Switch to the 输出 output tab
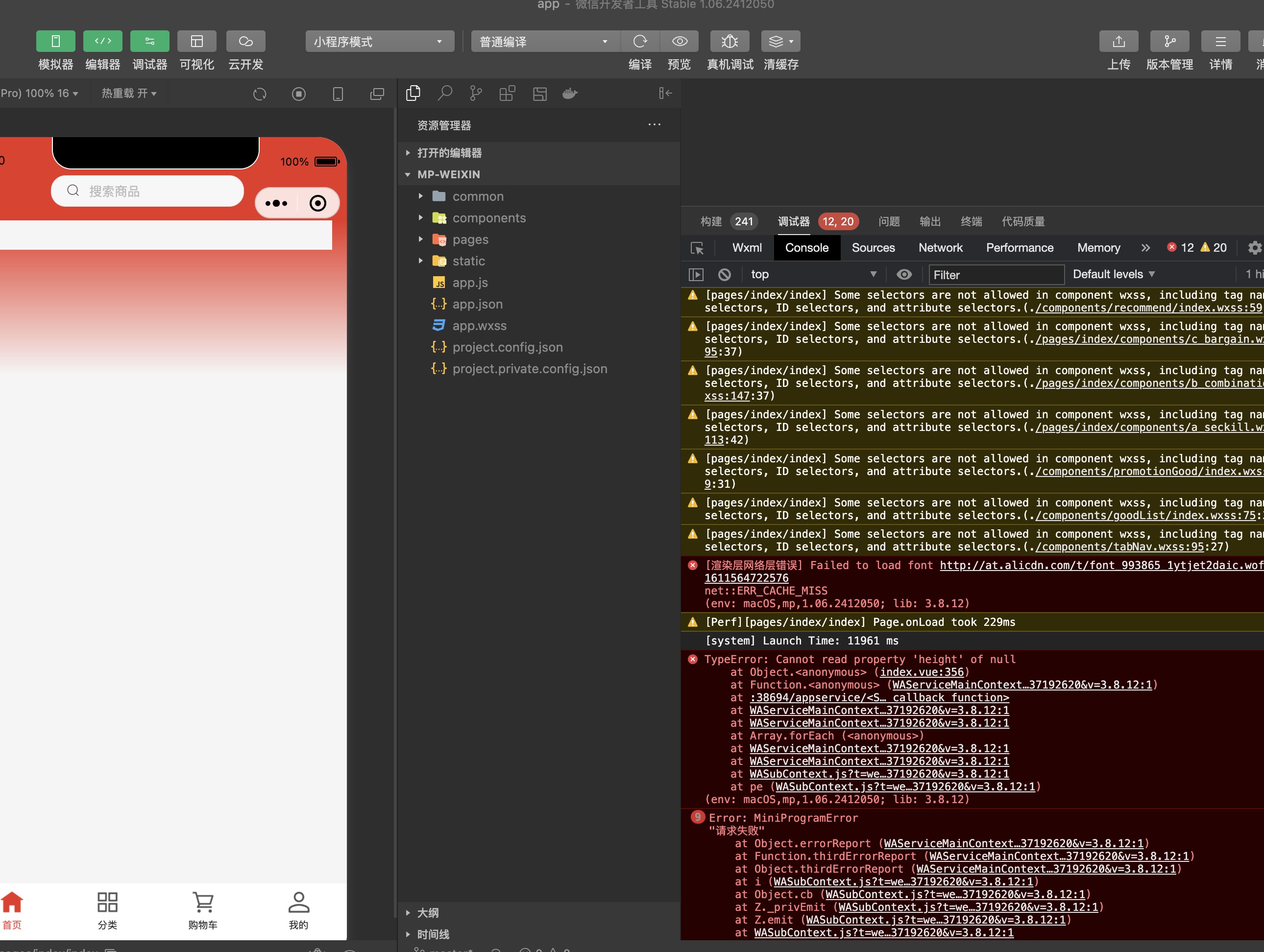This screenshot has height=952, width=1264. (930, 221)
